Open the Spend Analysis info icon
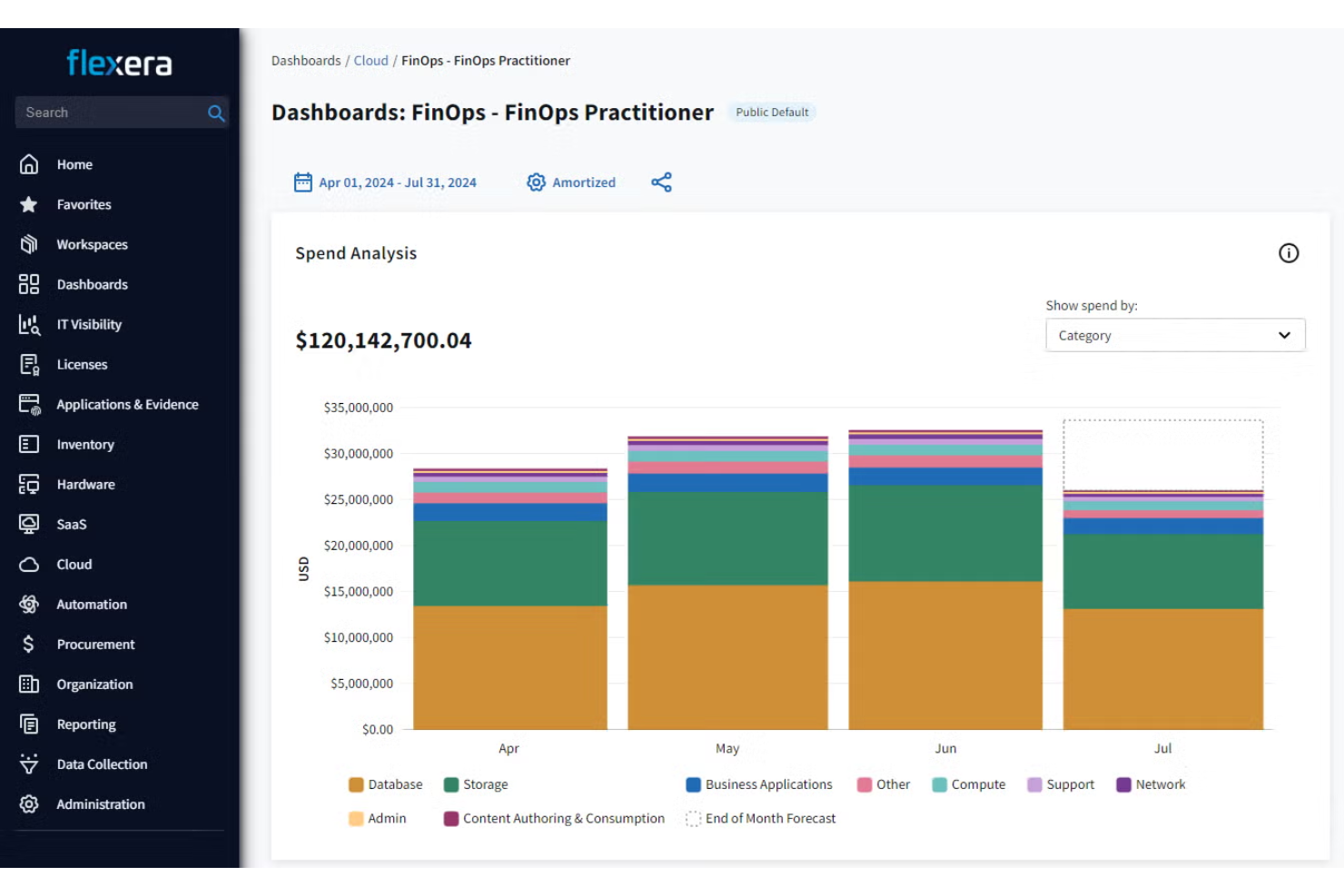This screenshot has height=896, width=1344. (1288, 253)
